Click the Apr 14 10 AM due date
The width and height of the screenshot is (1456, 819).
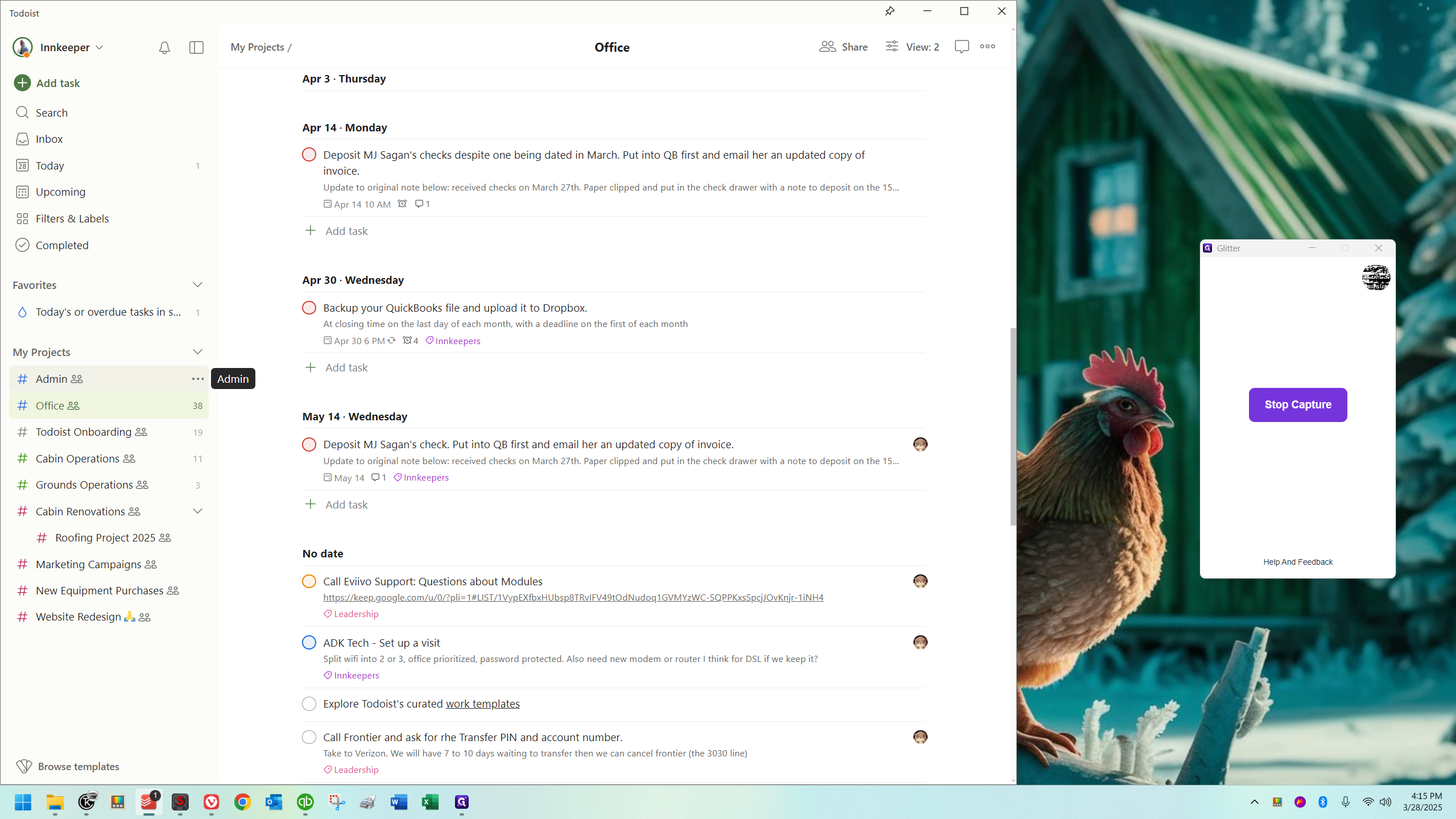tap(357, 204)
